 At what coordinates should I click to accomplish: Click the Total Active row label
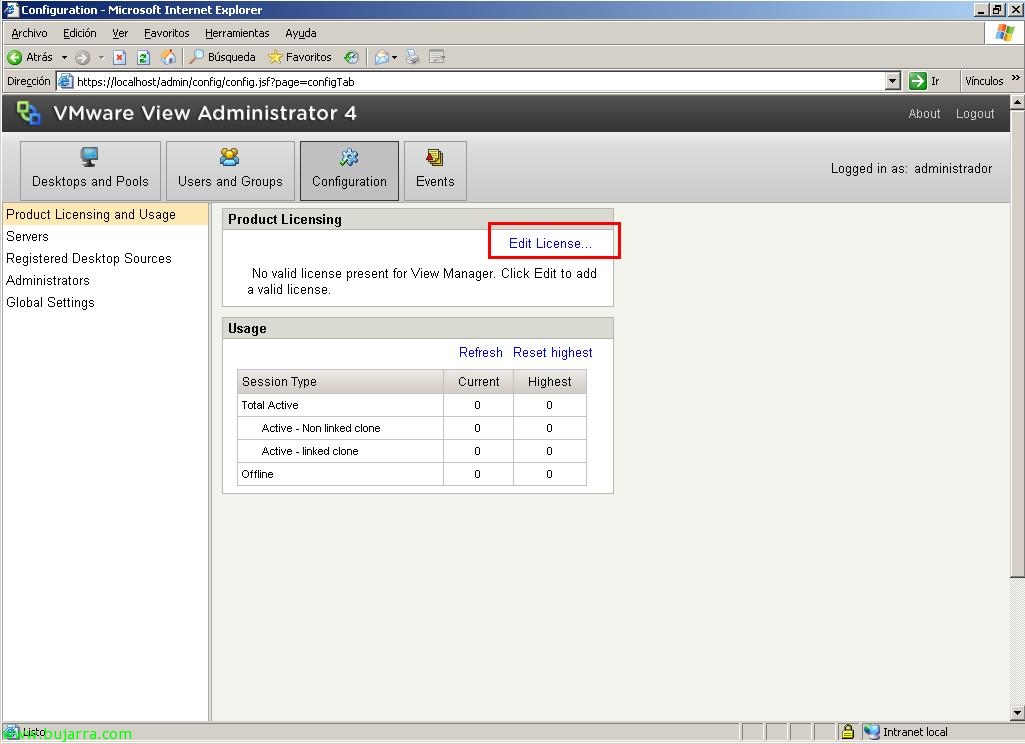coord(270,405)
